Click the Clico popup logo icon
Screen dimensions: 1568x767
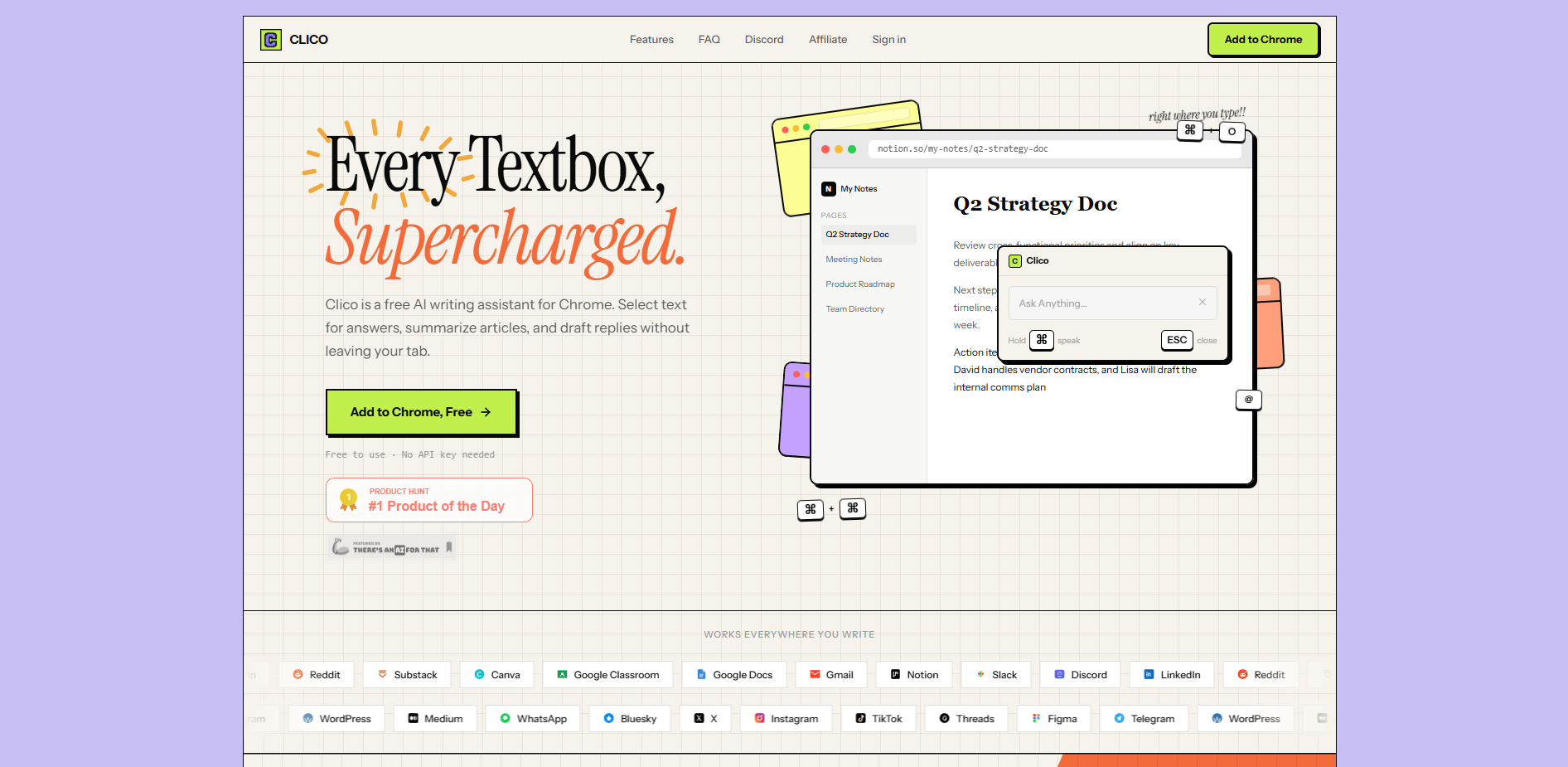(1015, 261)
